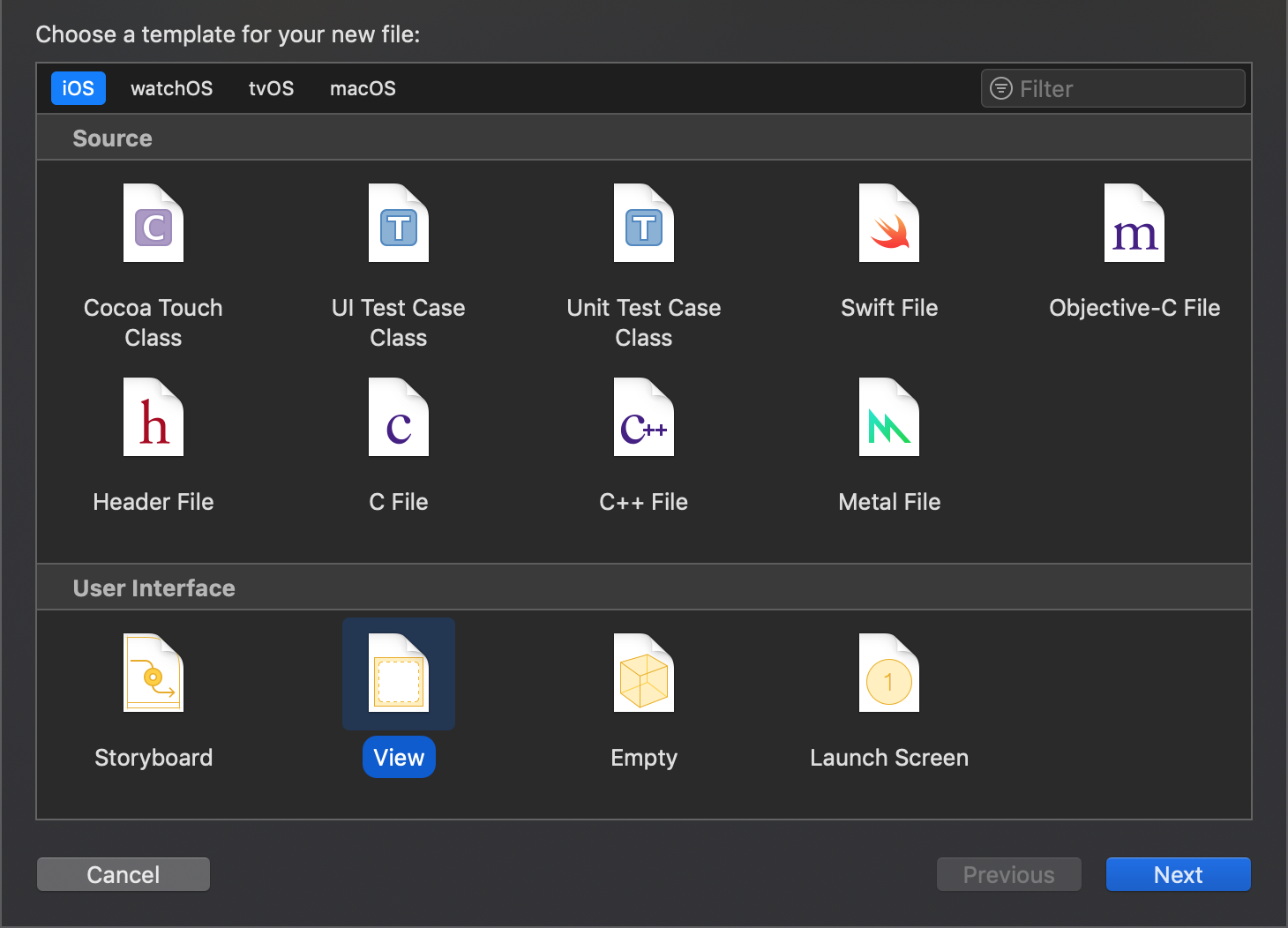Select the Swift File template icon

pyautogui.click(x=889, y=223)
